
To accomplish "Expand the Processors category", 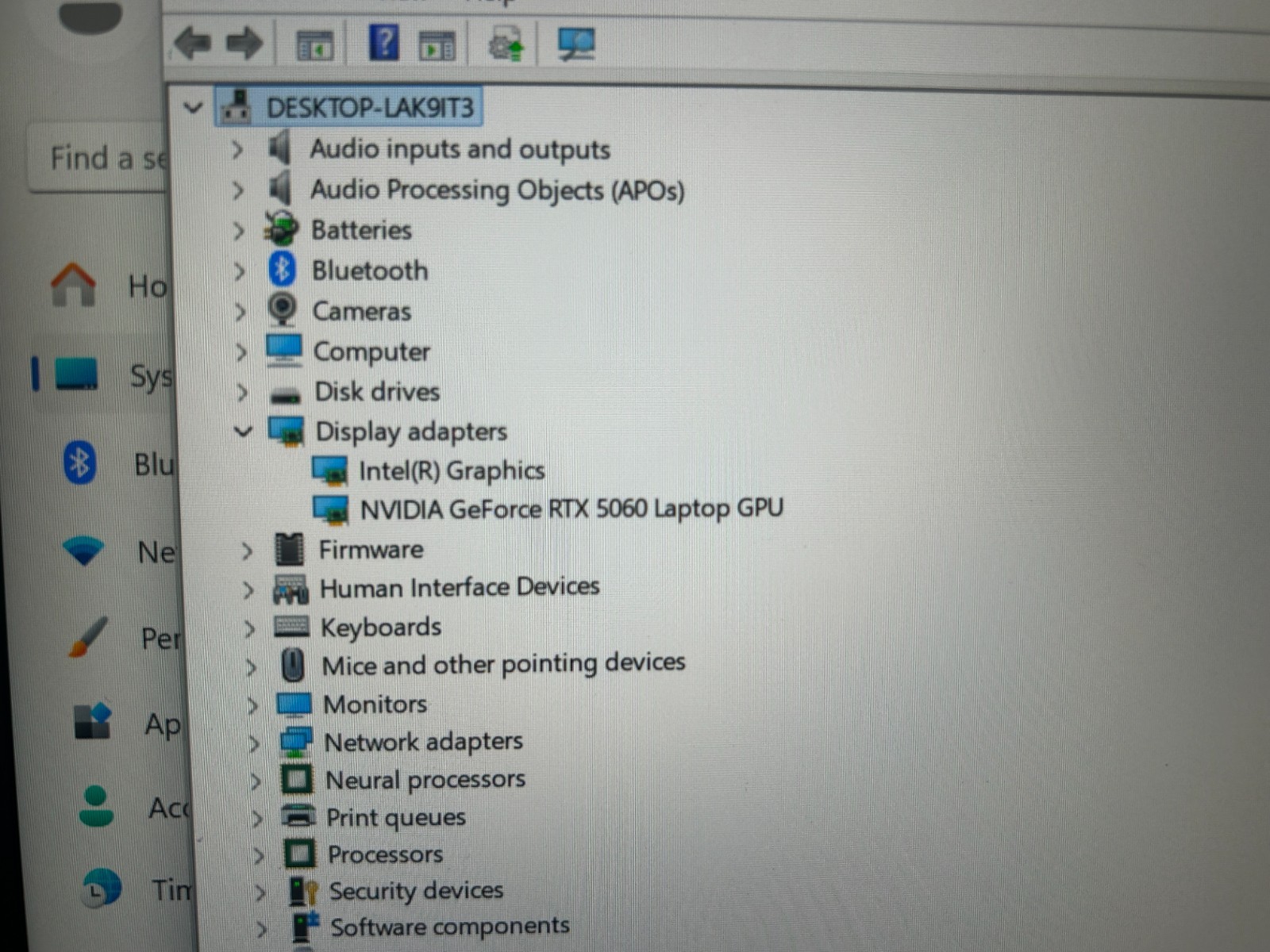I will tap(259, 856).
